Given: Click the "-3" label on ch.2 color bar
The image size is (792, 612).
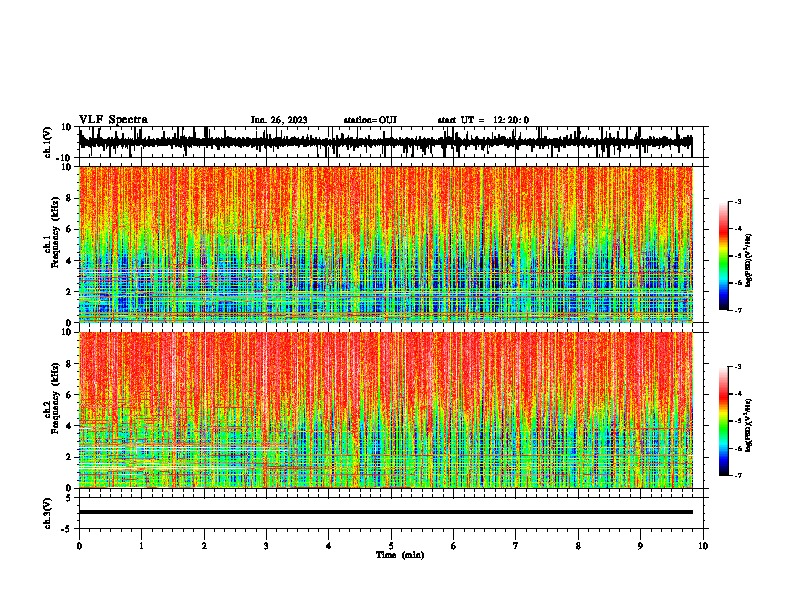Looking at the screenshot, I should (x=738, y=367).
